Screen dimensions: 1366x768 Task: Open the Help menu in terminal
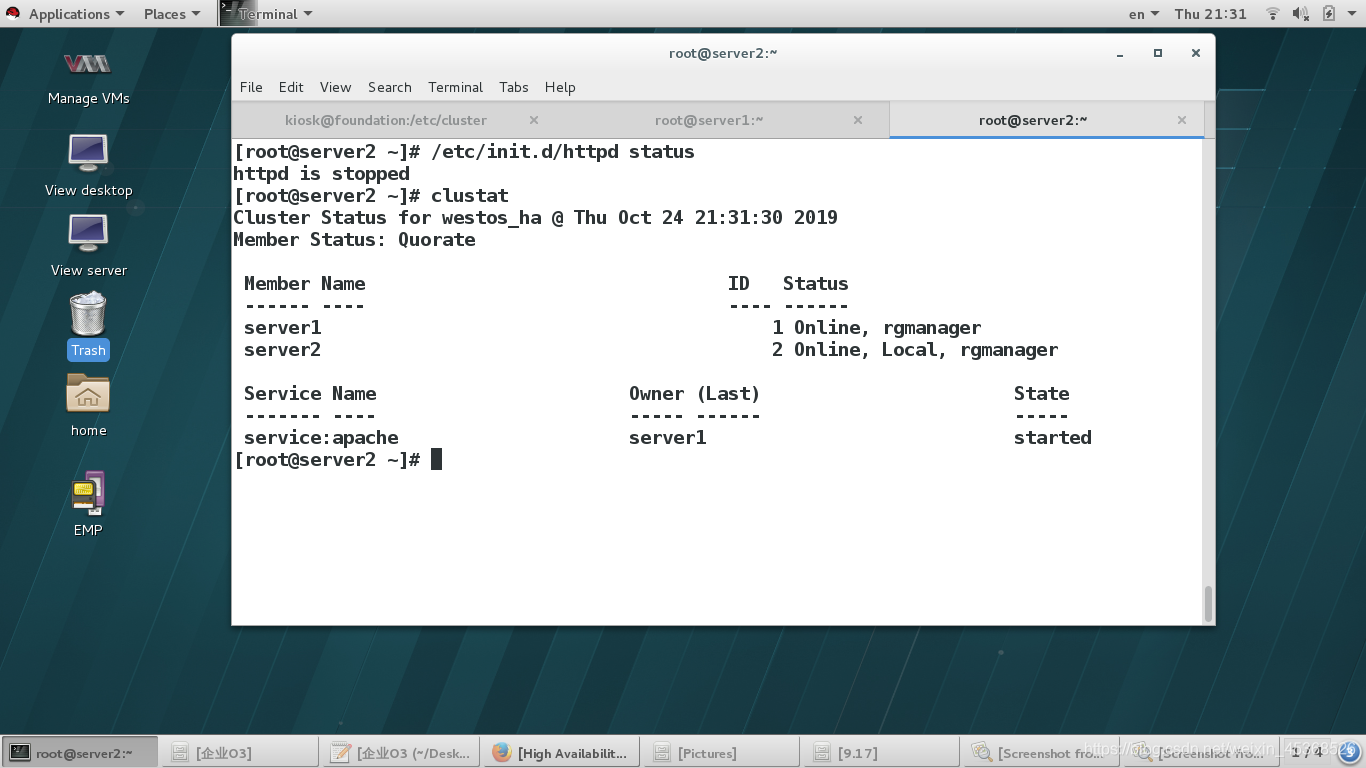tap(560, 87)
